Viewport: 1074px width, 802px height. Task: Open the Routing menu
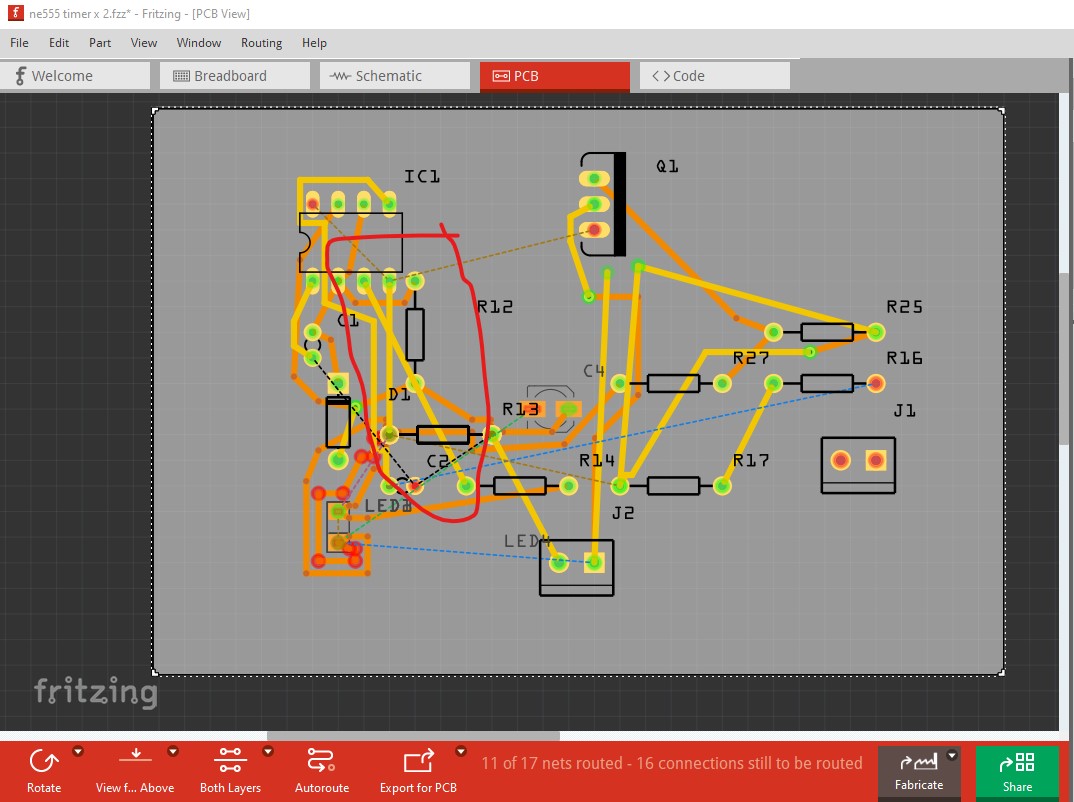(x=261, y=43)
